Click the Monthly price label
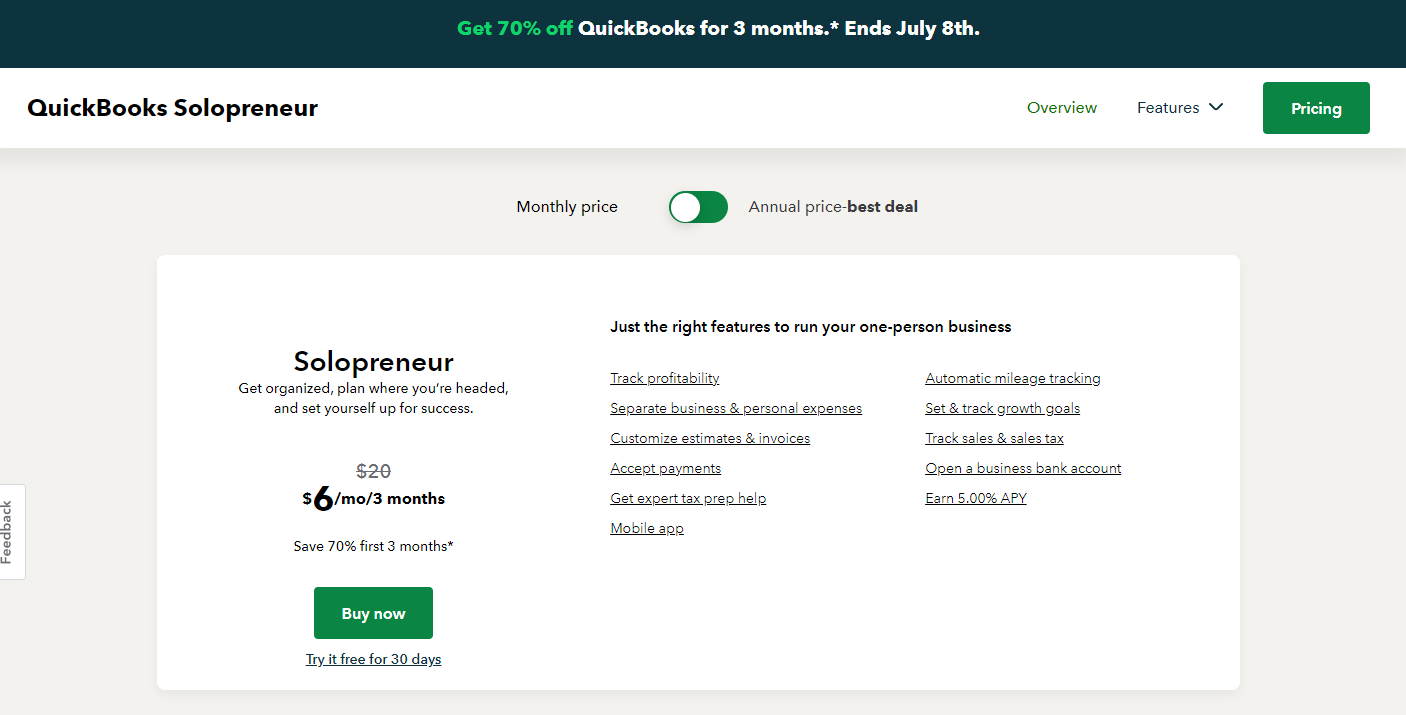 pyautogui.click(x=567, y=207)
